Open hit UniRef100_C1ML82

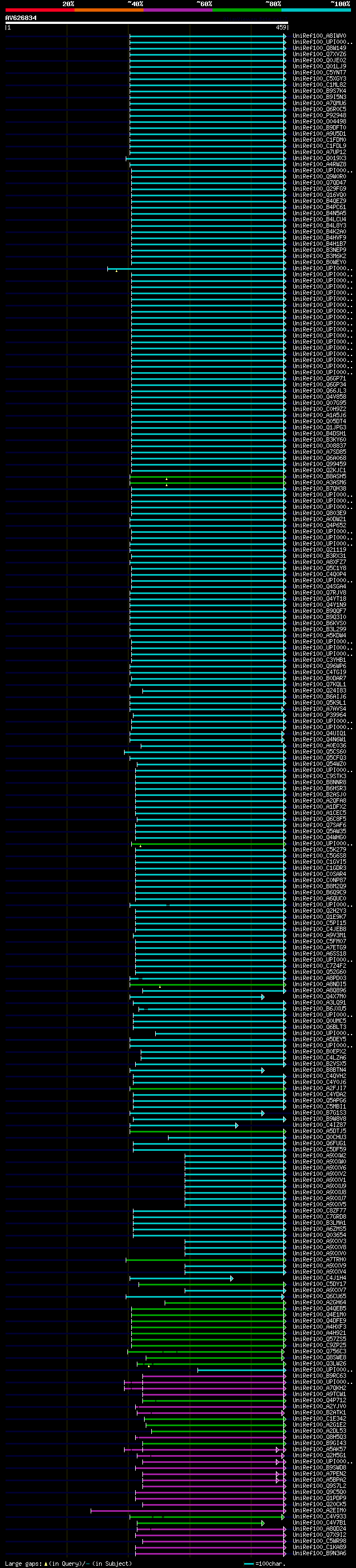tap(319, 85)
